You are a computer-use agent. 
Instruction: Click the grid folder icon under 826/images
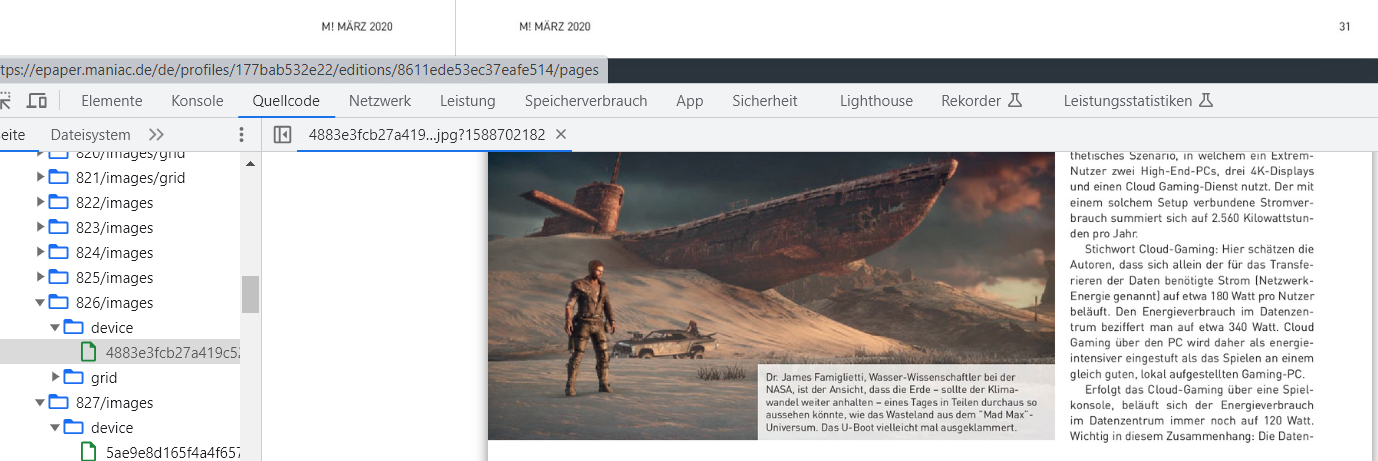[73, 377]
